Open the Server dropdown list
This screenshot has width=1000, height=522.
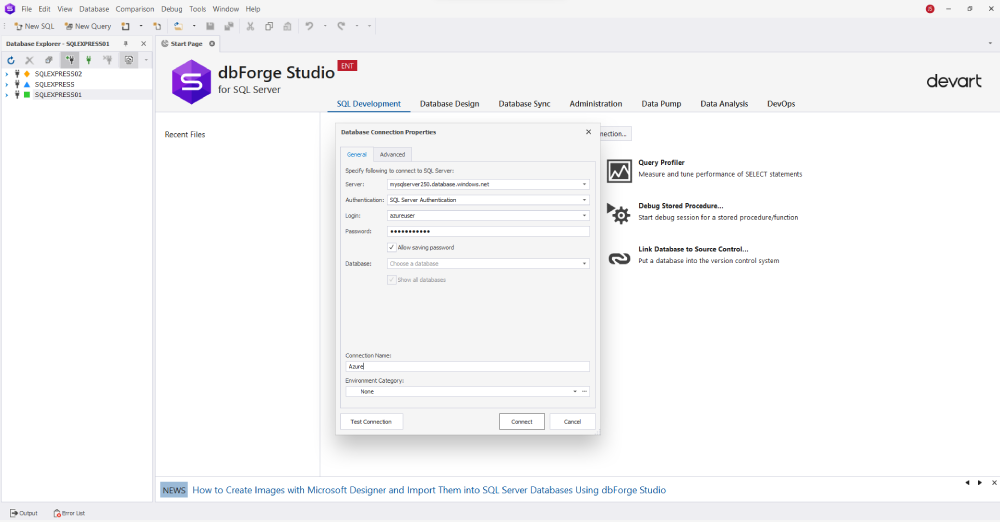coord(584,184)
